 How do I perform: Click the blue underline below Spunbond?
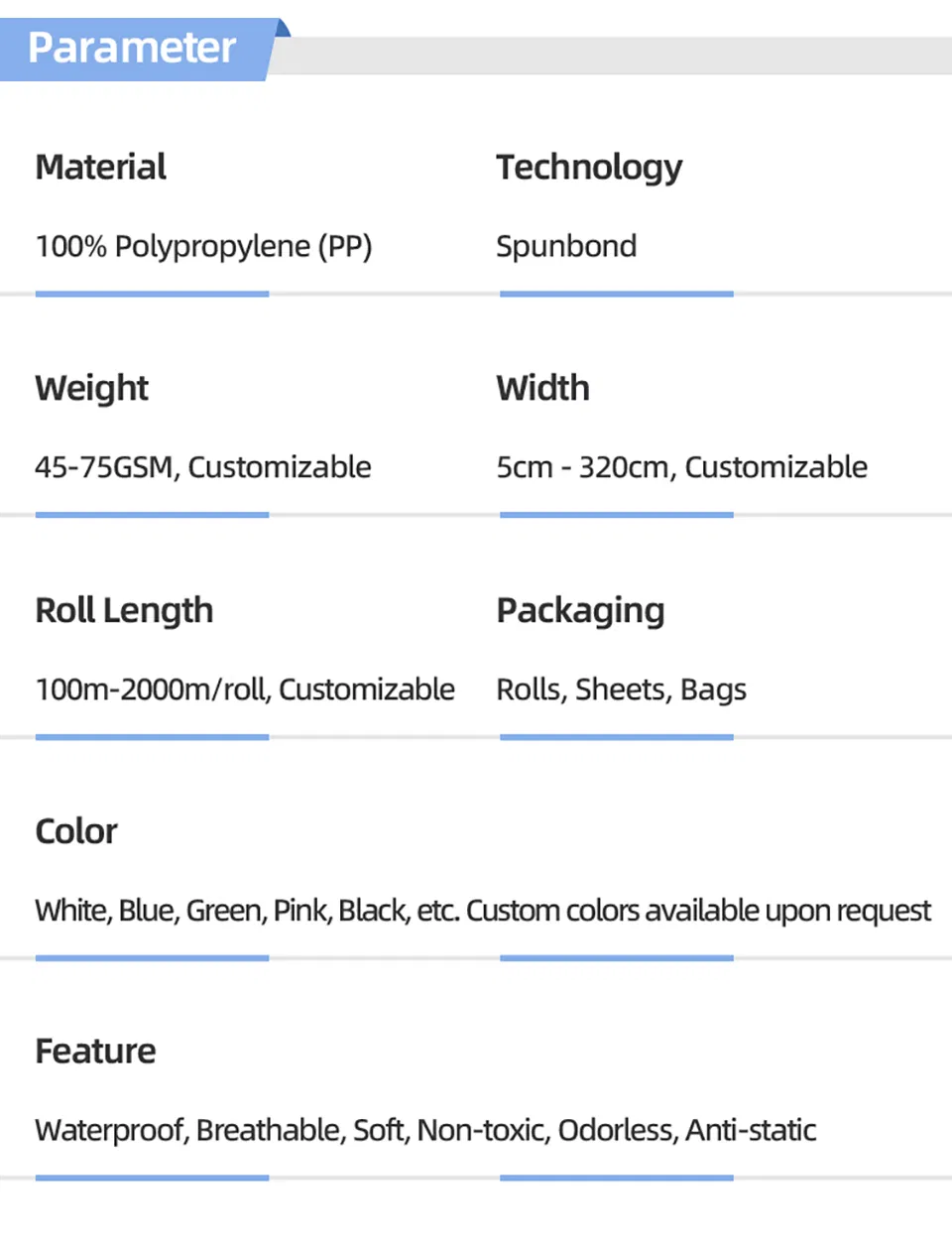tap(616, 294)
